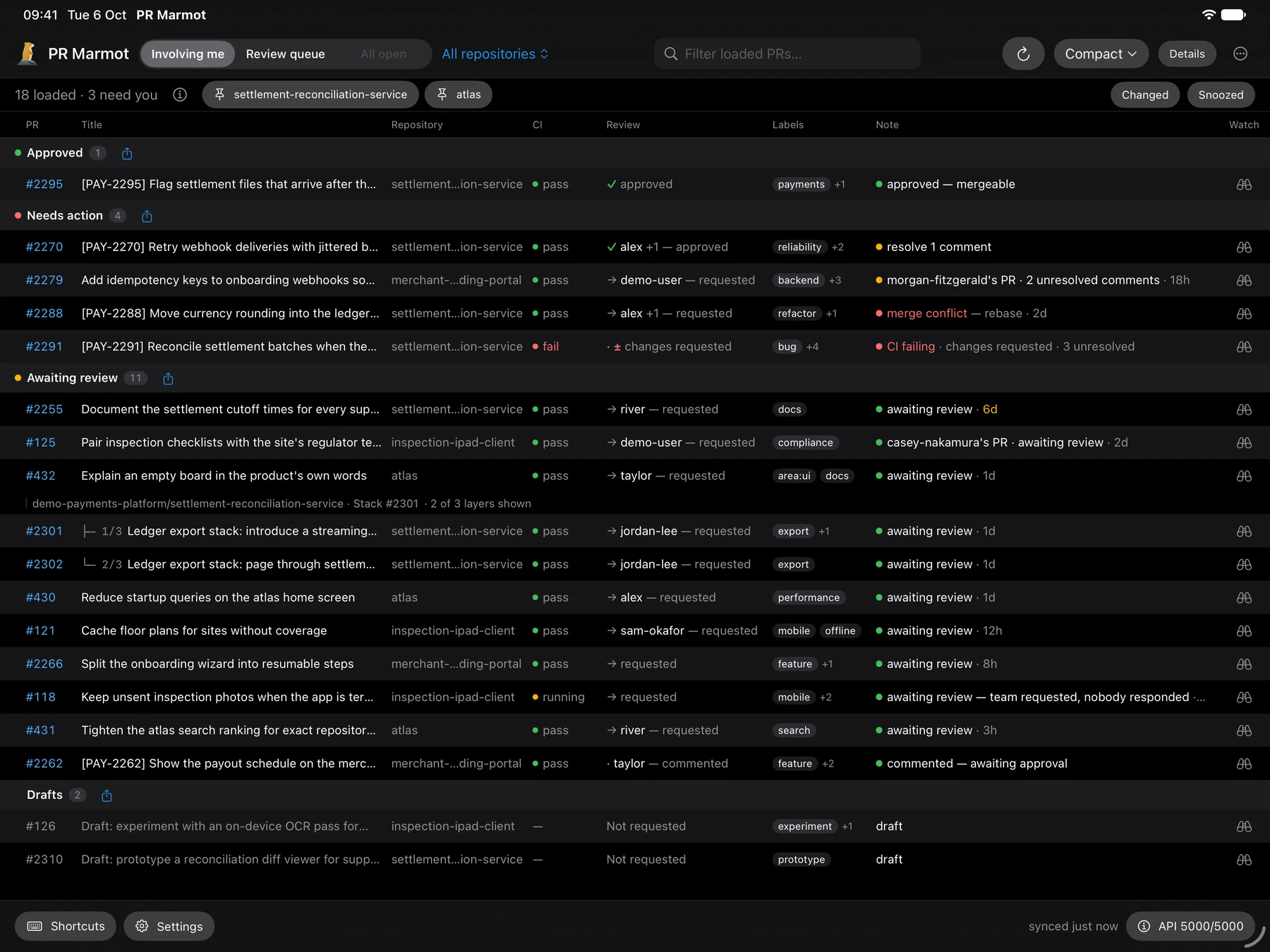1270x952 pixels.
Task: Click 'Split the onboarding wizard into resumable steps'
Action: [x=217, y=664]
